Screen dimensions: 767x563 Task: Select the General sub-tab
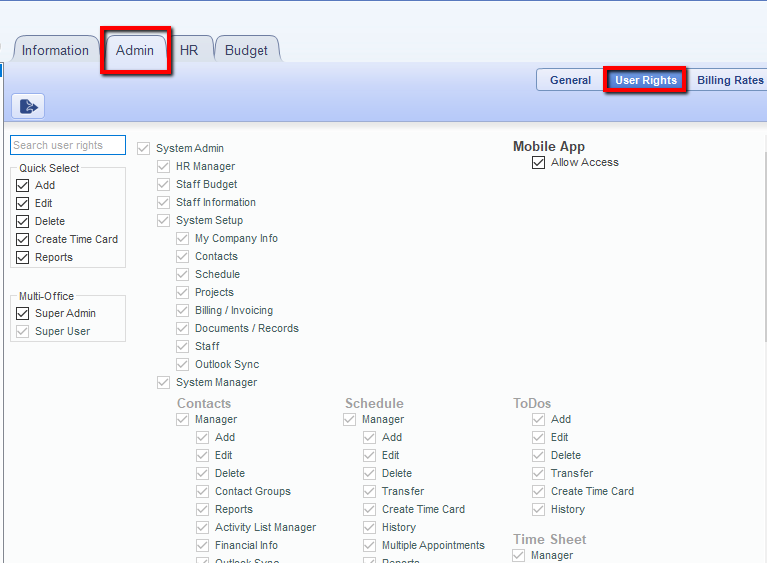coord(570,80)
